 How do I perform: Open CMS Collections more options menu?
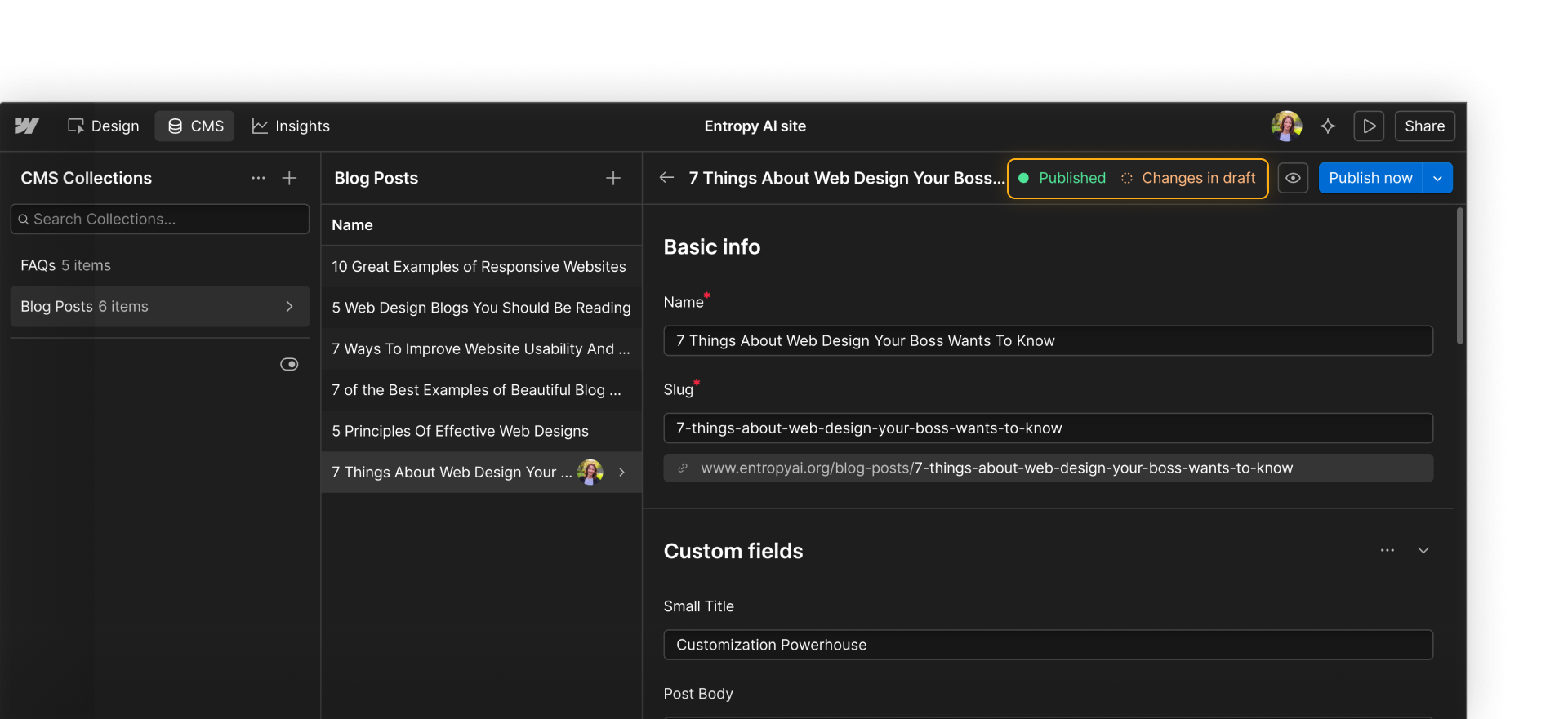258,178
